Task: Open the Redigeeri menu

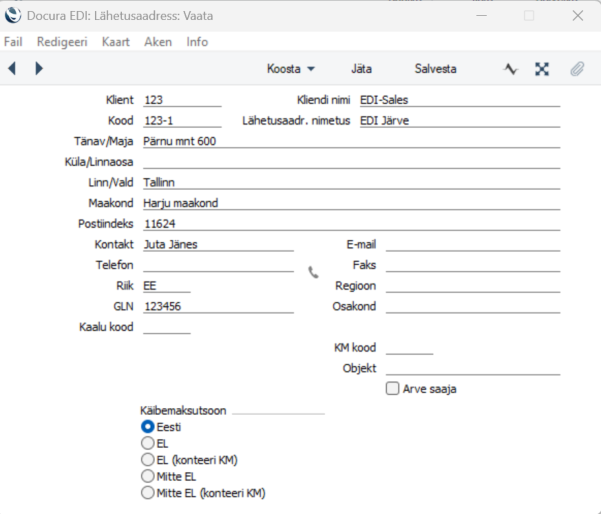Action: click(x=62, y=42)
